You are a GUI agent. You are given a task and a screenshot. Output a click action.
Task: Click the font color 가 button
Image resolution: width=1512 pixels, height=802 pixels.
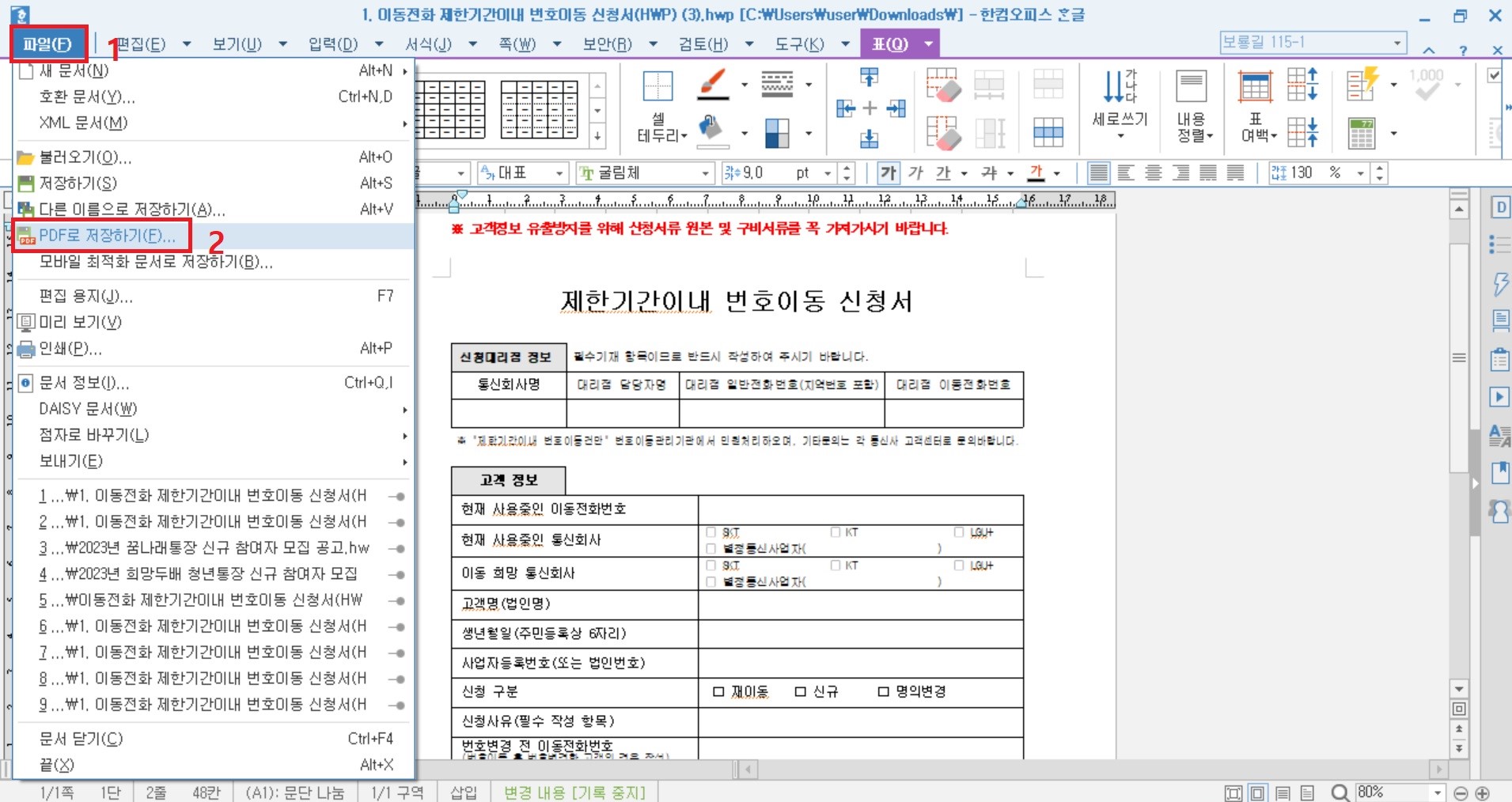point(1036,173)
